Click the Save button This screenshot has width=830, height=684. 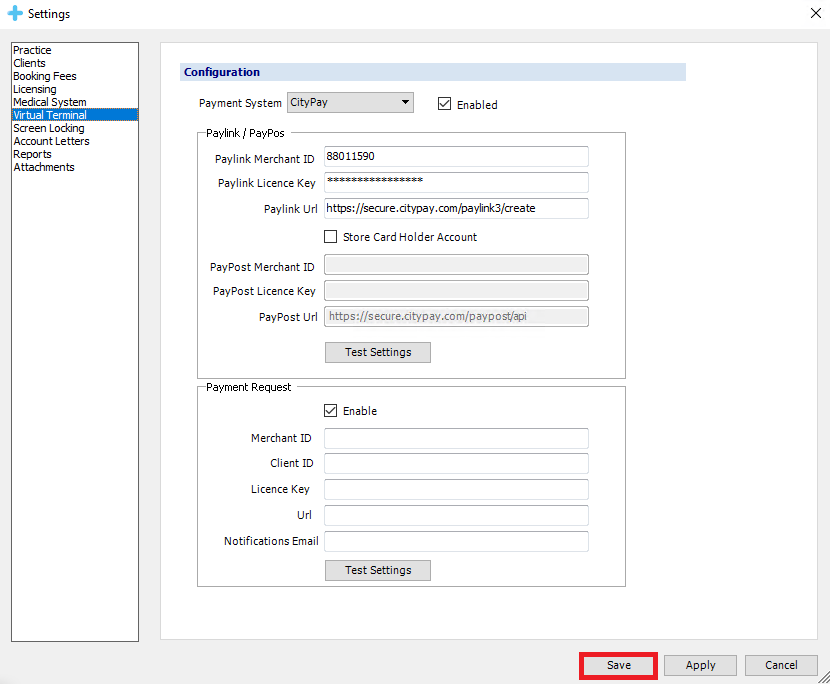tap(618, 665)
